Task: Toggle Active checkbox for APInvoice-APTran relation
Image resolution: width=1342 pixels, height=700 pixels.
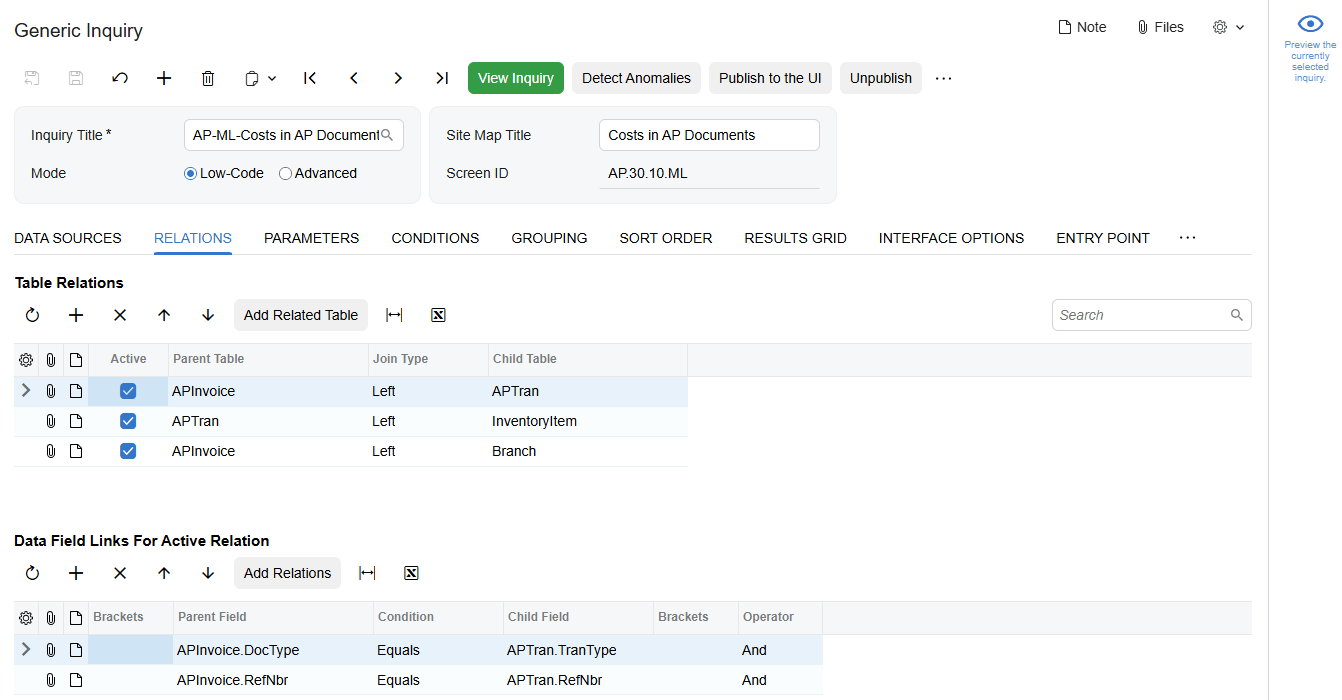Action: click(128, 391)
